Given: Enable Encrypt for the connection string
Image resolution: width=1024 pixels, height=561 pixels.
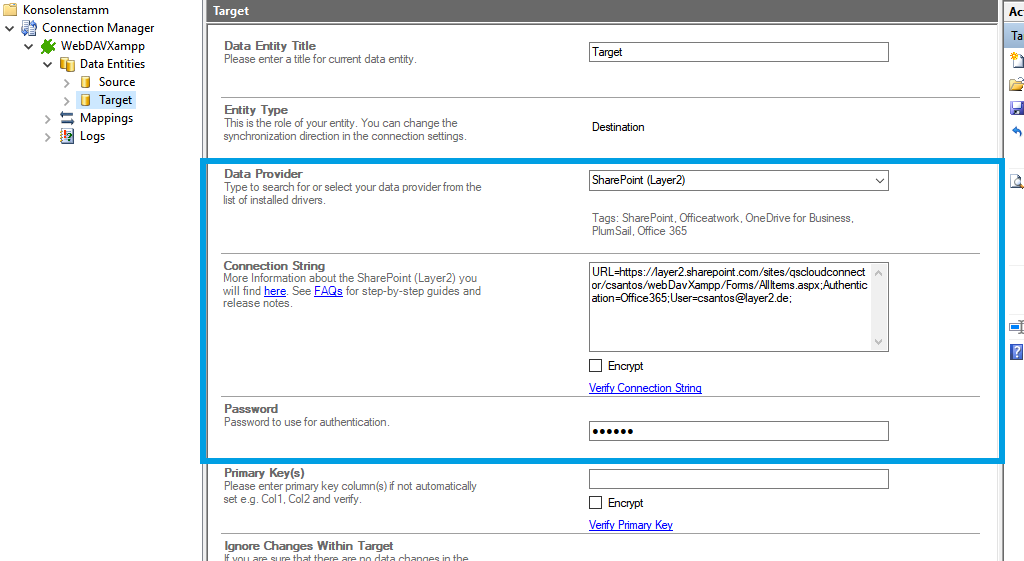Looking at the screenshot, I should (596, 366).
